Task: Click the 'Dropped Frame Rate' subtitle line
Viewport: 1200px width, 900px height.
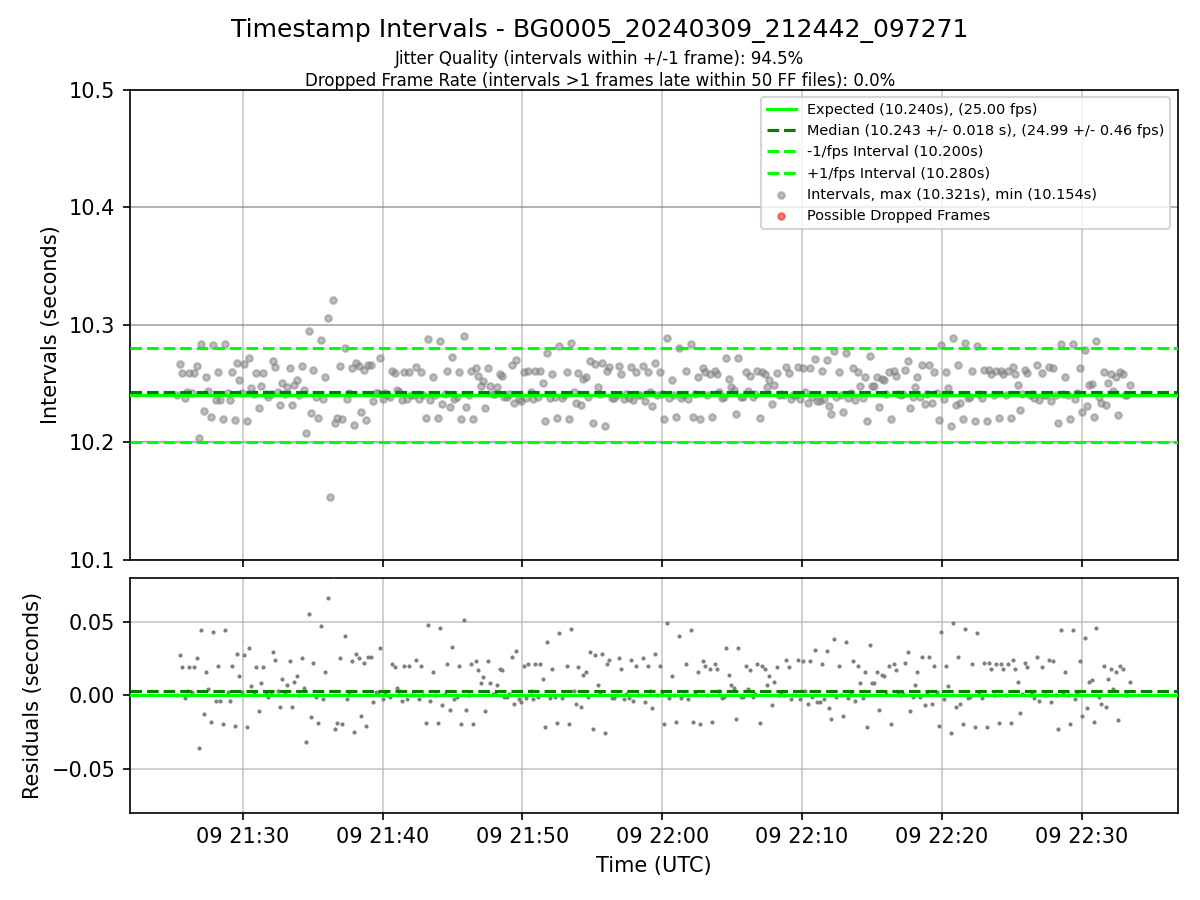Action: point(599,80)
